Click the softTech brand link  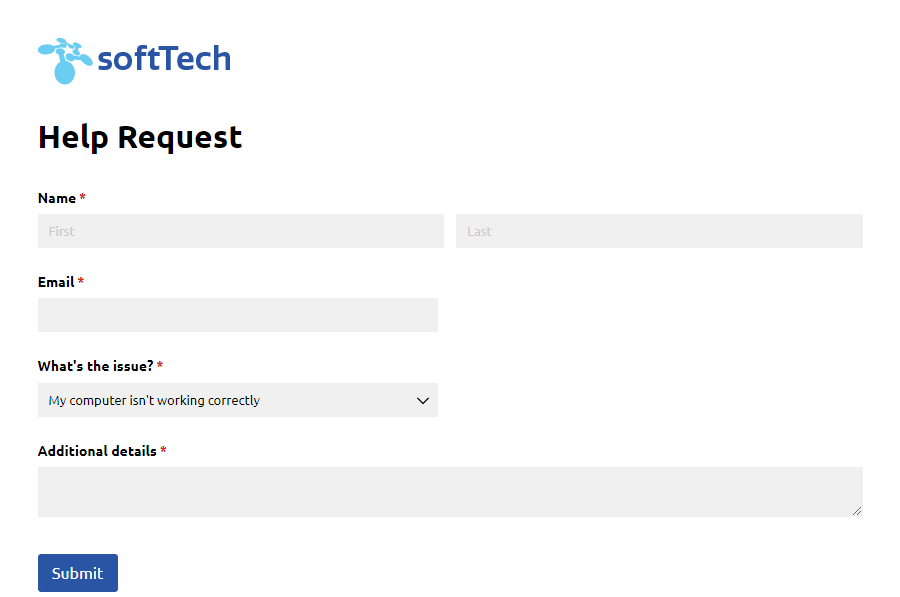[135, 58]
